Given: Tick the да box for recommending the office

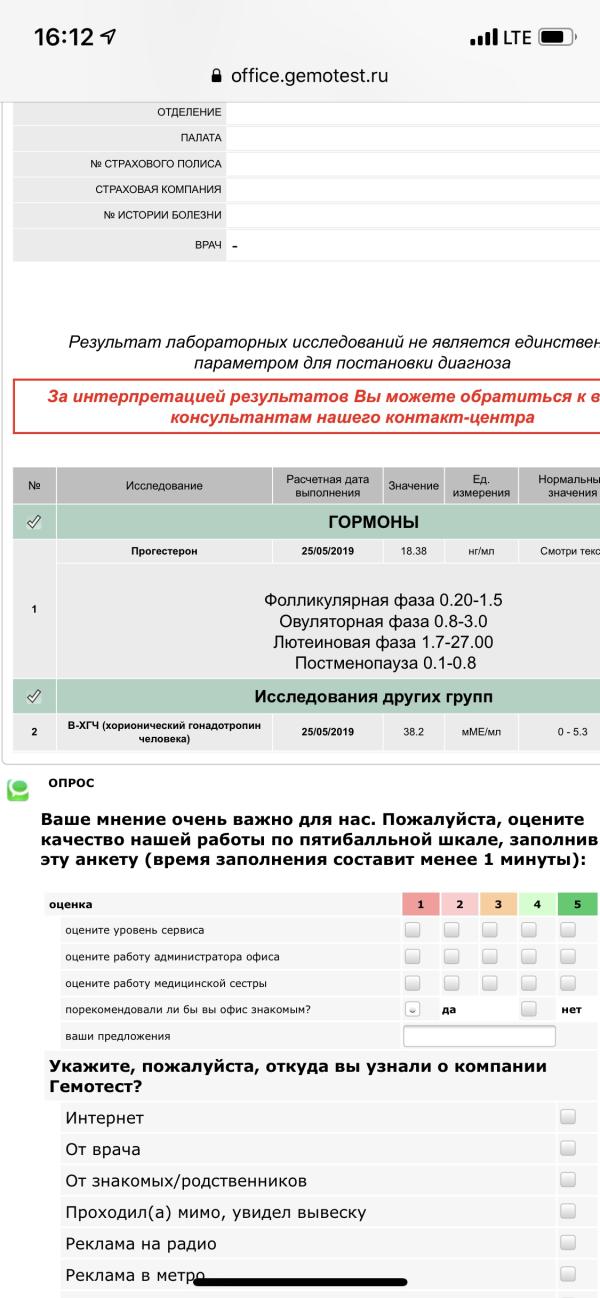Looking at the screenshot, I should (412, 1009).
